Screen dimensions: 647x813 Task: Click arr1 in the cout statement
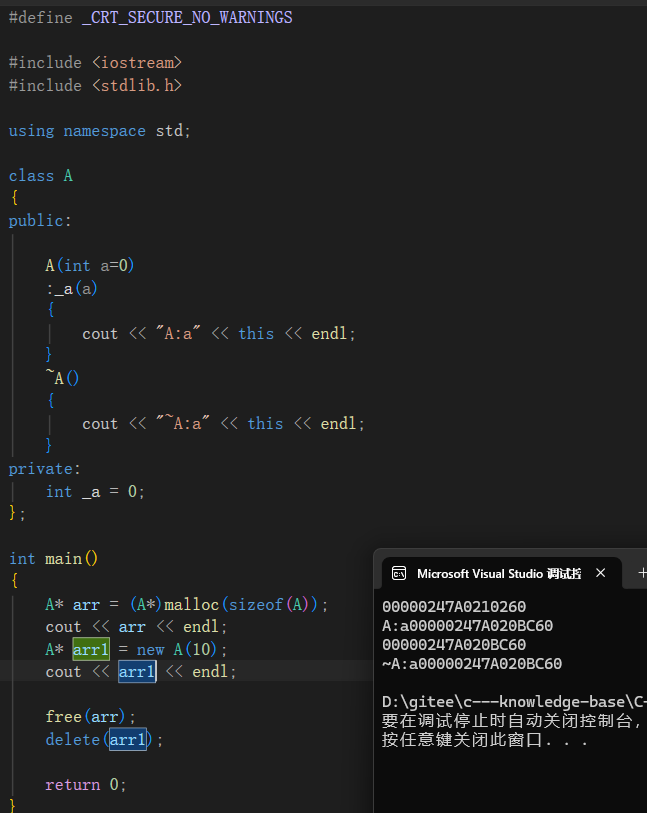tap(137, 672)
